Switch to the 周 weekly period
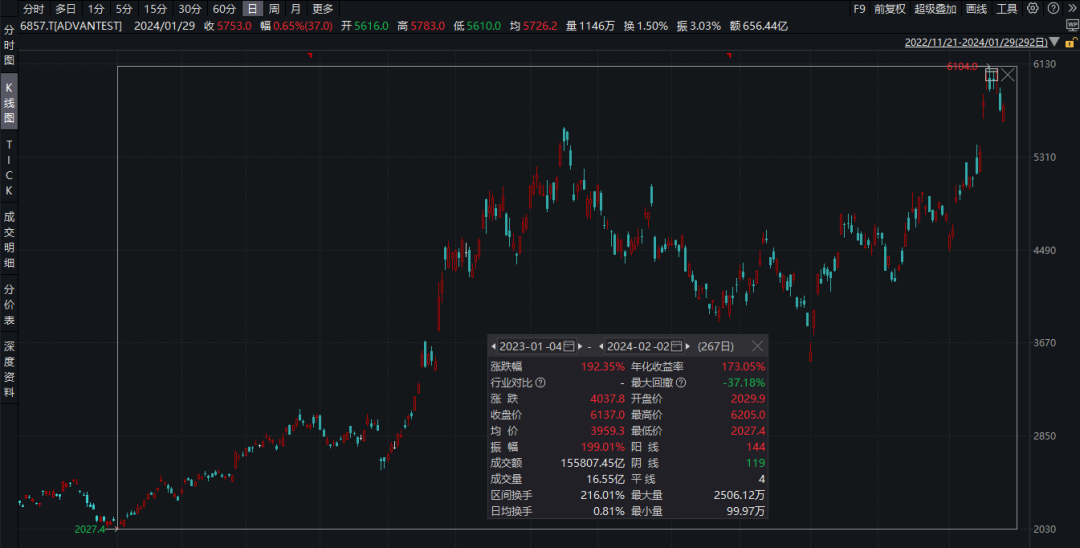1080x548 pixels. [x=274, y=9]
